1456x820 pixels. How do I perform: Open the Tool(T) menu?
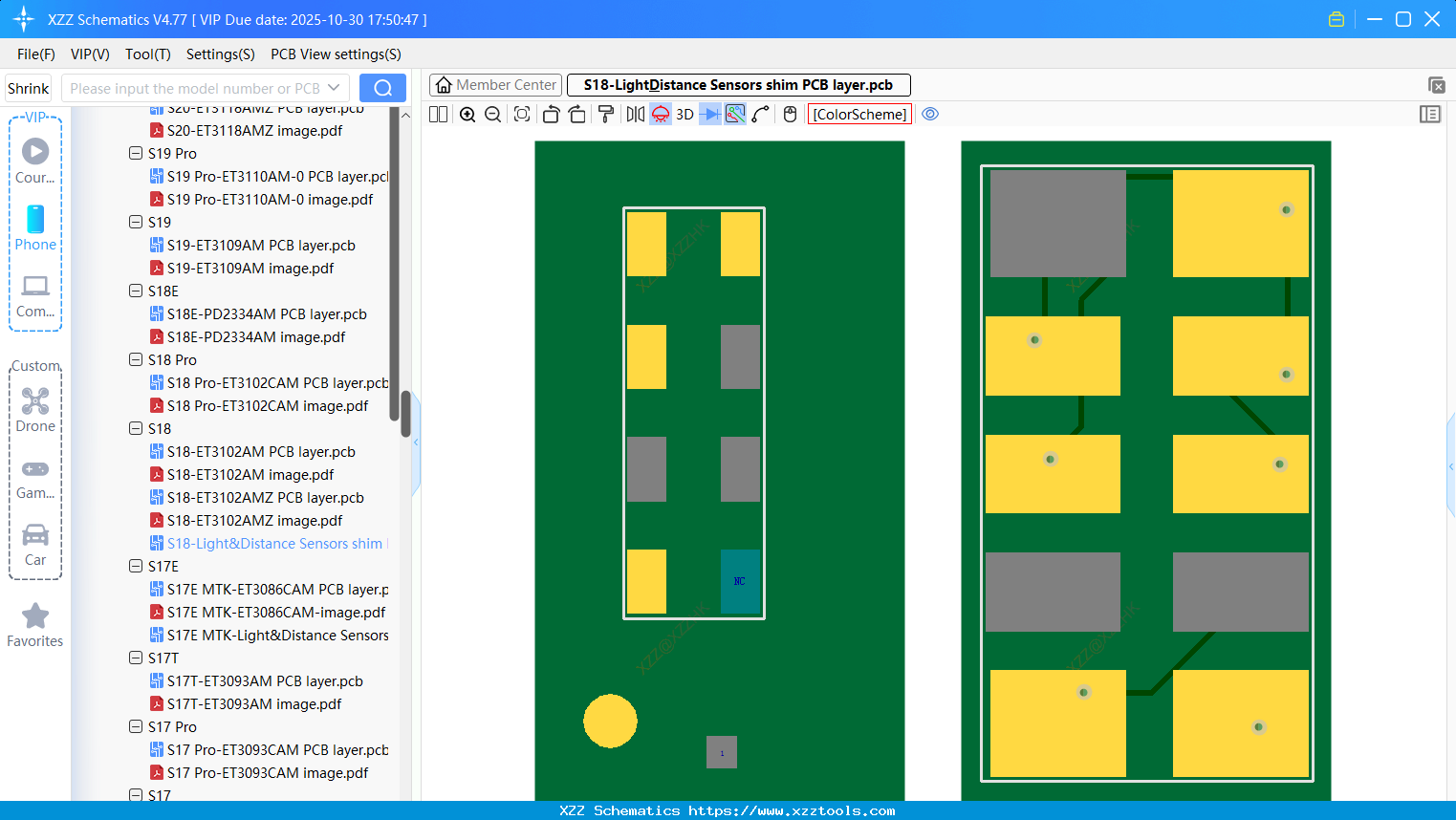[x=147, y=54]
